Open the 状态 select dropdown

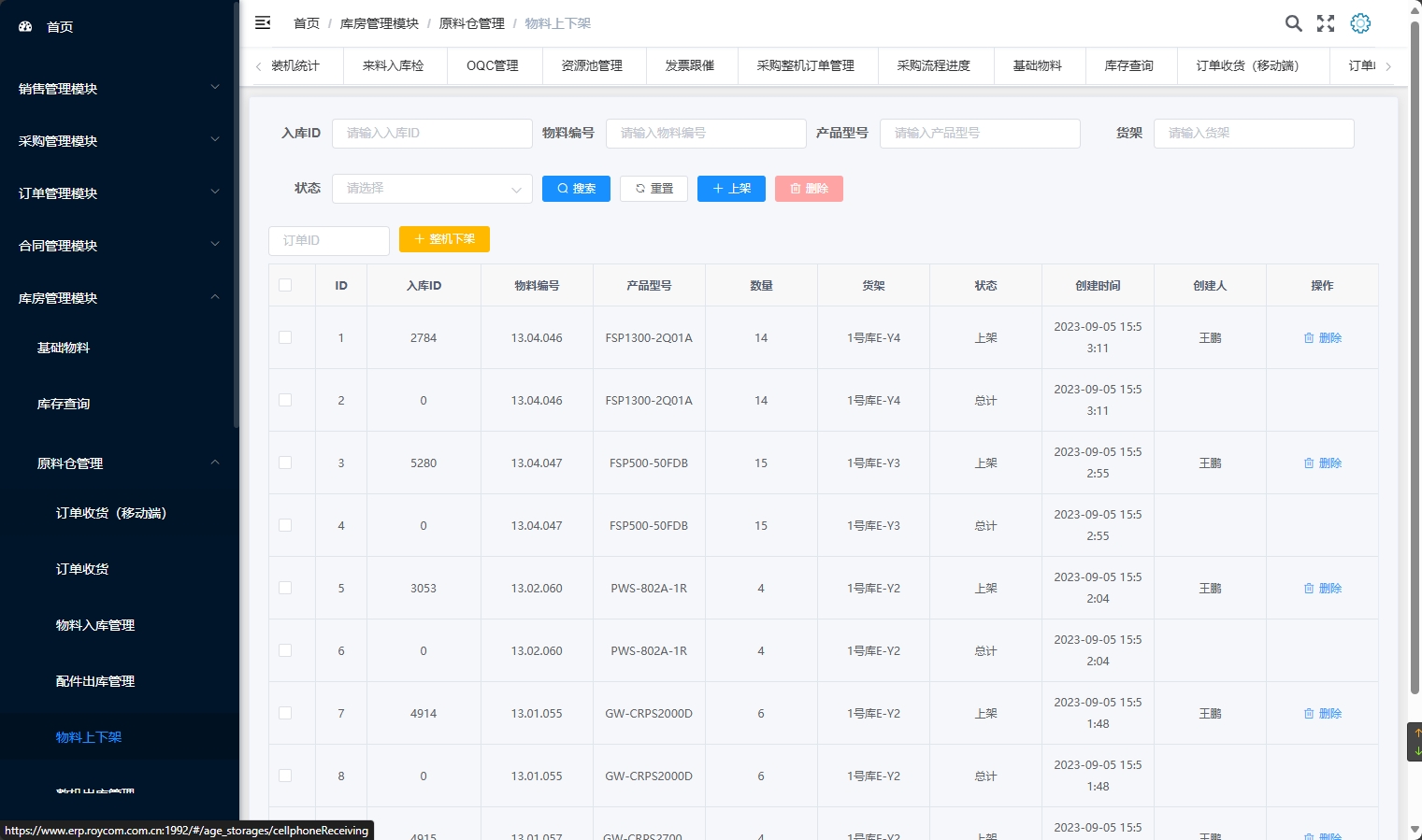click(432, 189)
